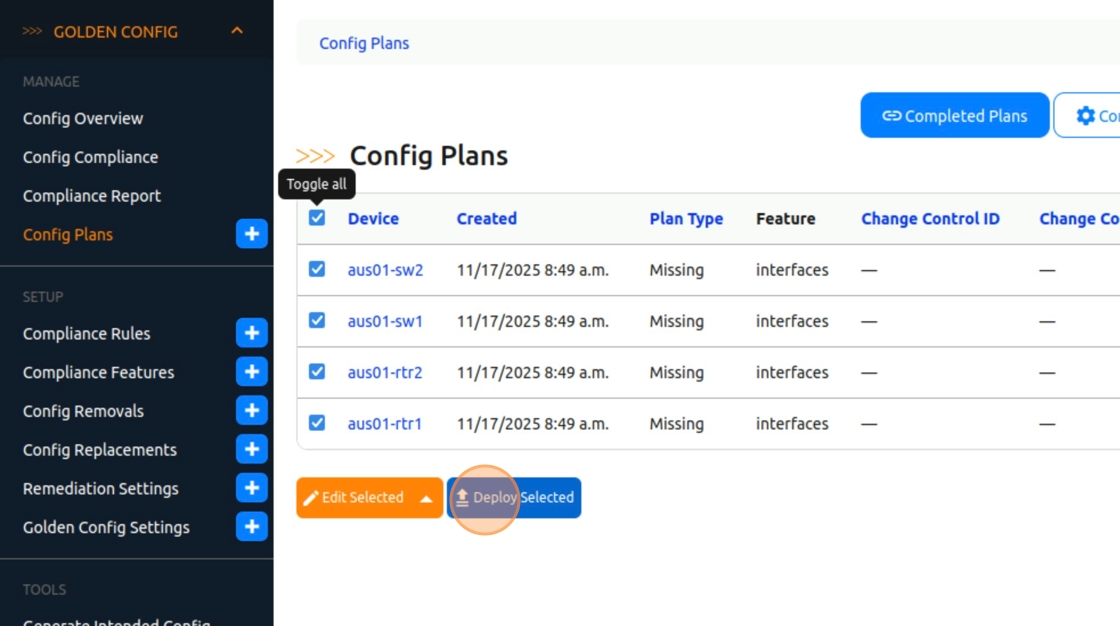The width and height of the screenshot is (1120, 626).
Task: Click the Deploy Selected button
Action: tap(514, 497)
